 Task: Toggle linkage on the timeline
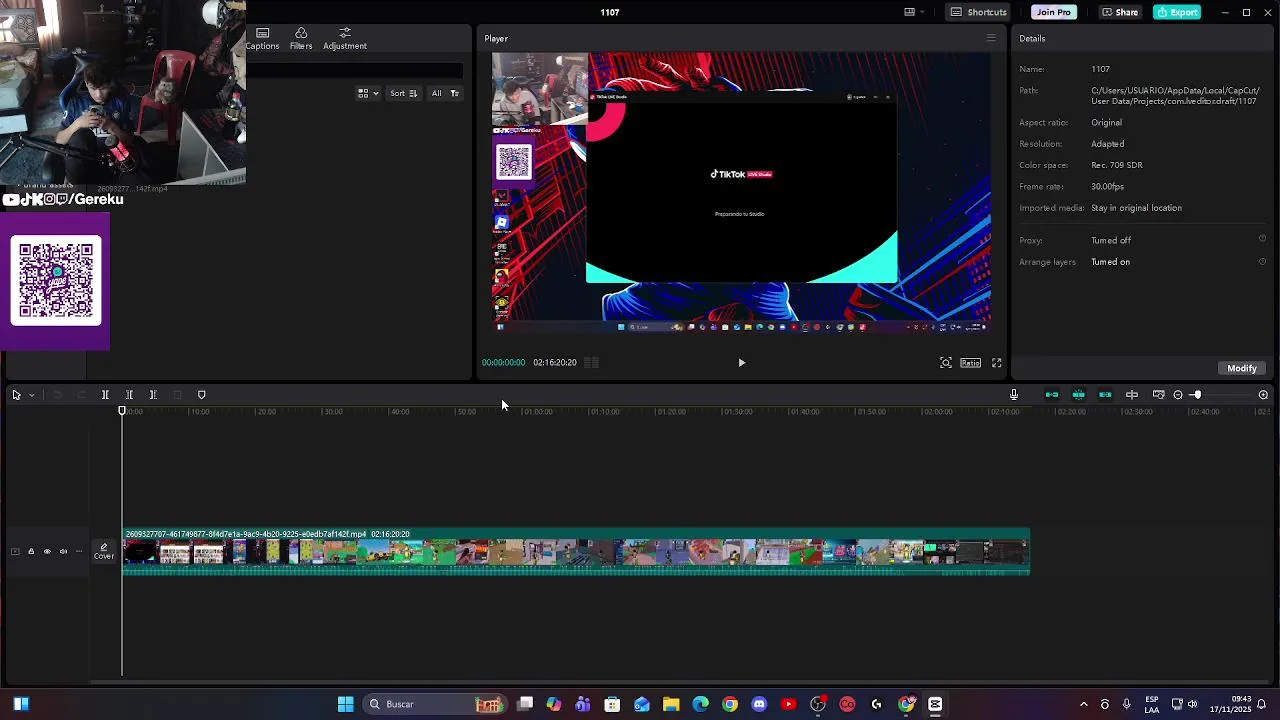coord(1105,395)
